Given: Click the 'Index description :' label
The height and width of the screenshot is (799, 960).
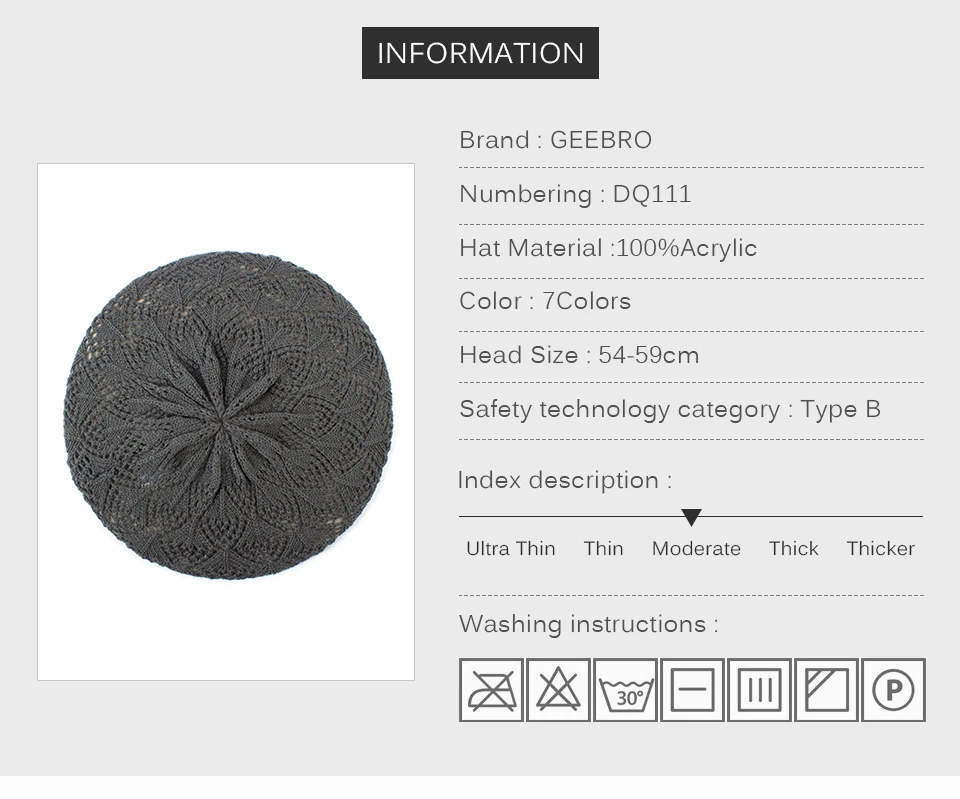Looking at the screenshot, I should (x=564, y=480).
